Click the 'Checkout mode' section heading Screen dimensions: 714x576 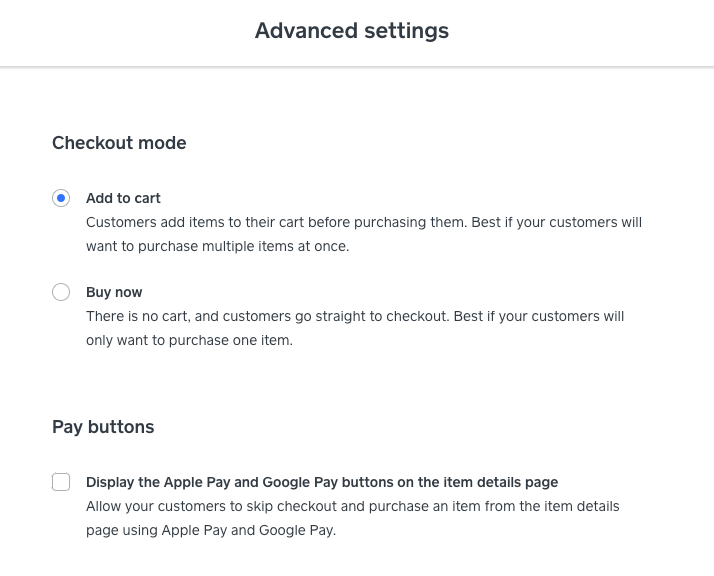(x=119, y=143)
